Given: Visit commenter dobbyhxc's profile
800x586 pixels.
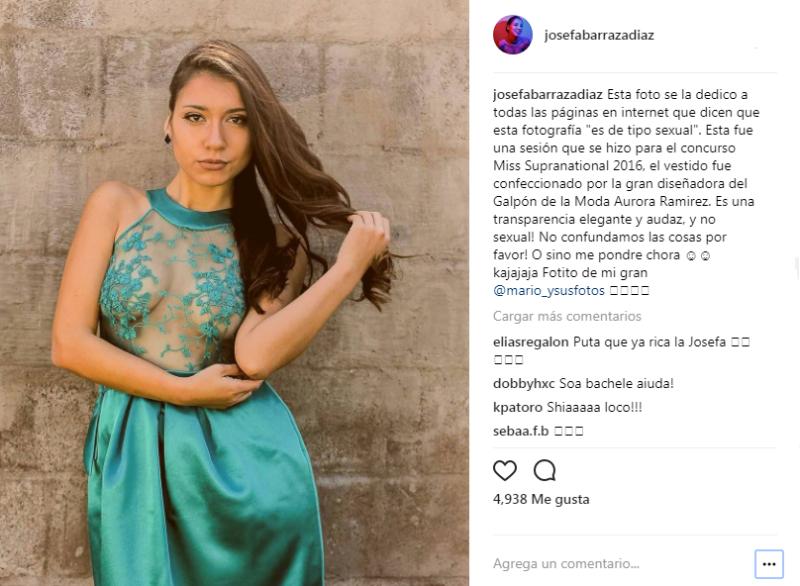Looking at the screenshot, I should [x=523, y=384].
